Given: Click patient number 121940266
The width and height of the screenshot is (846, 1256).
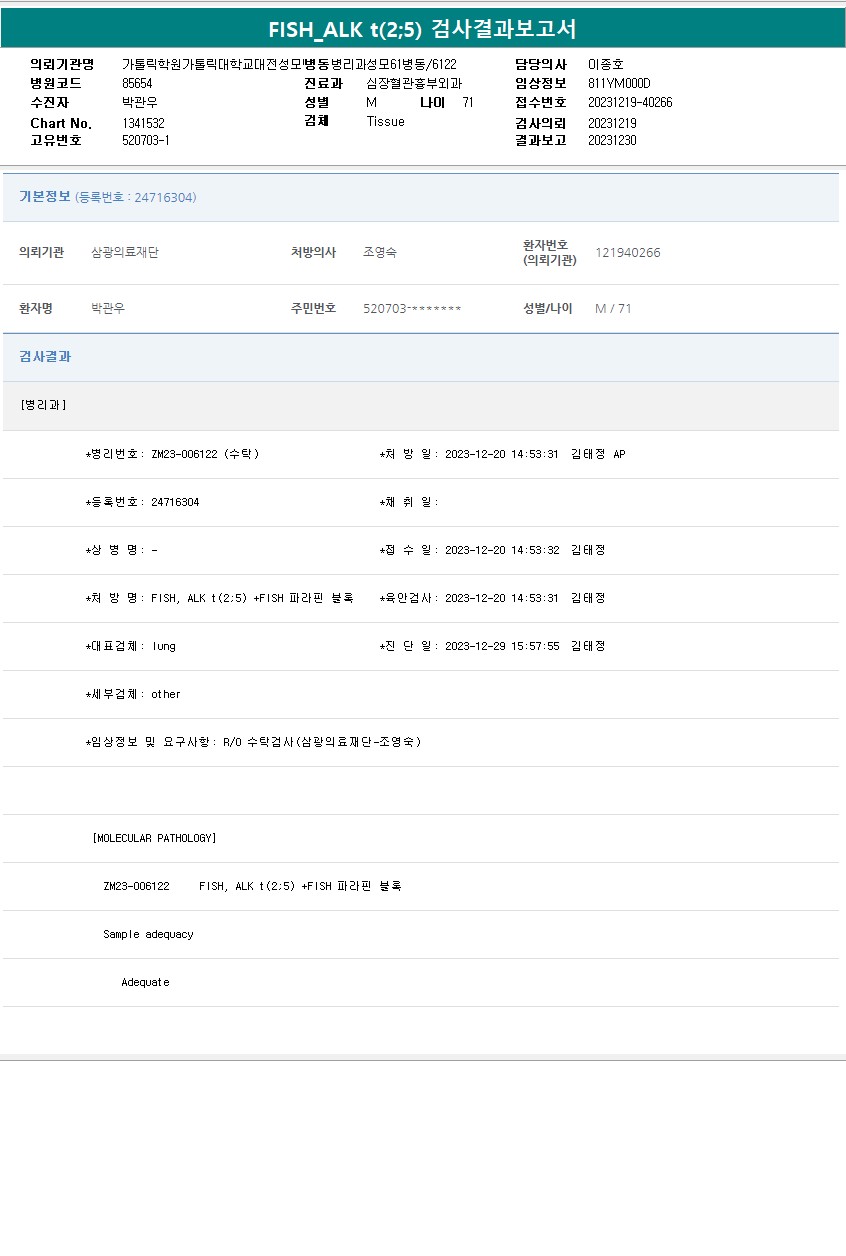Looking at the screenshot, I should click(628, 253).
